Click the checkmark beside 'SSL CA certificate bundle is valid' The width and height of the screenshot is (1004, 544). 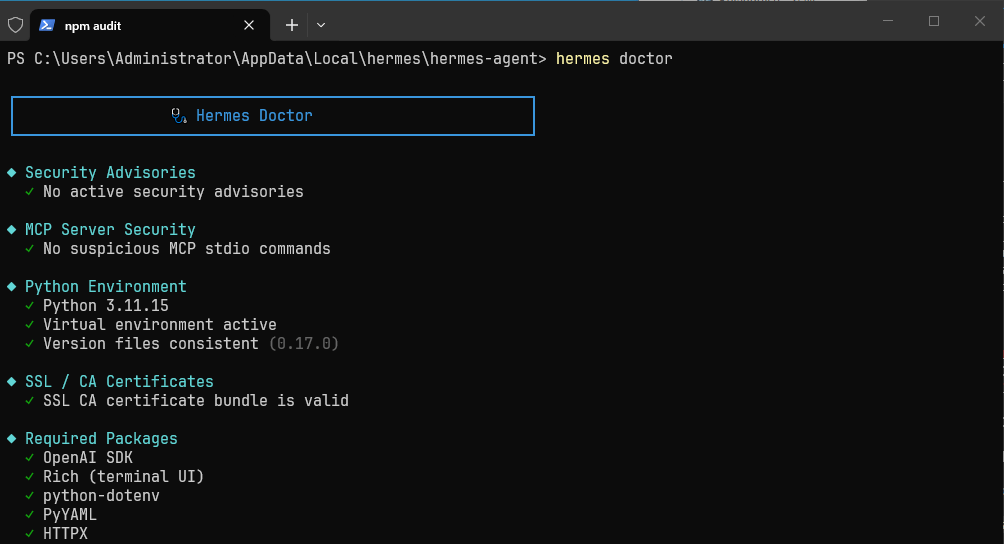[x=29, y=401]
